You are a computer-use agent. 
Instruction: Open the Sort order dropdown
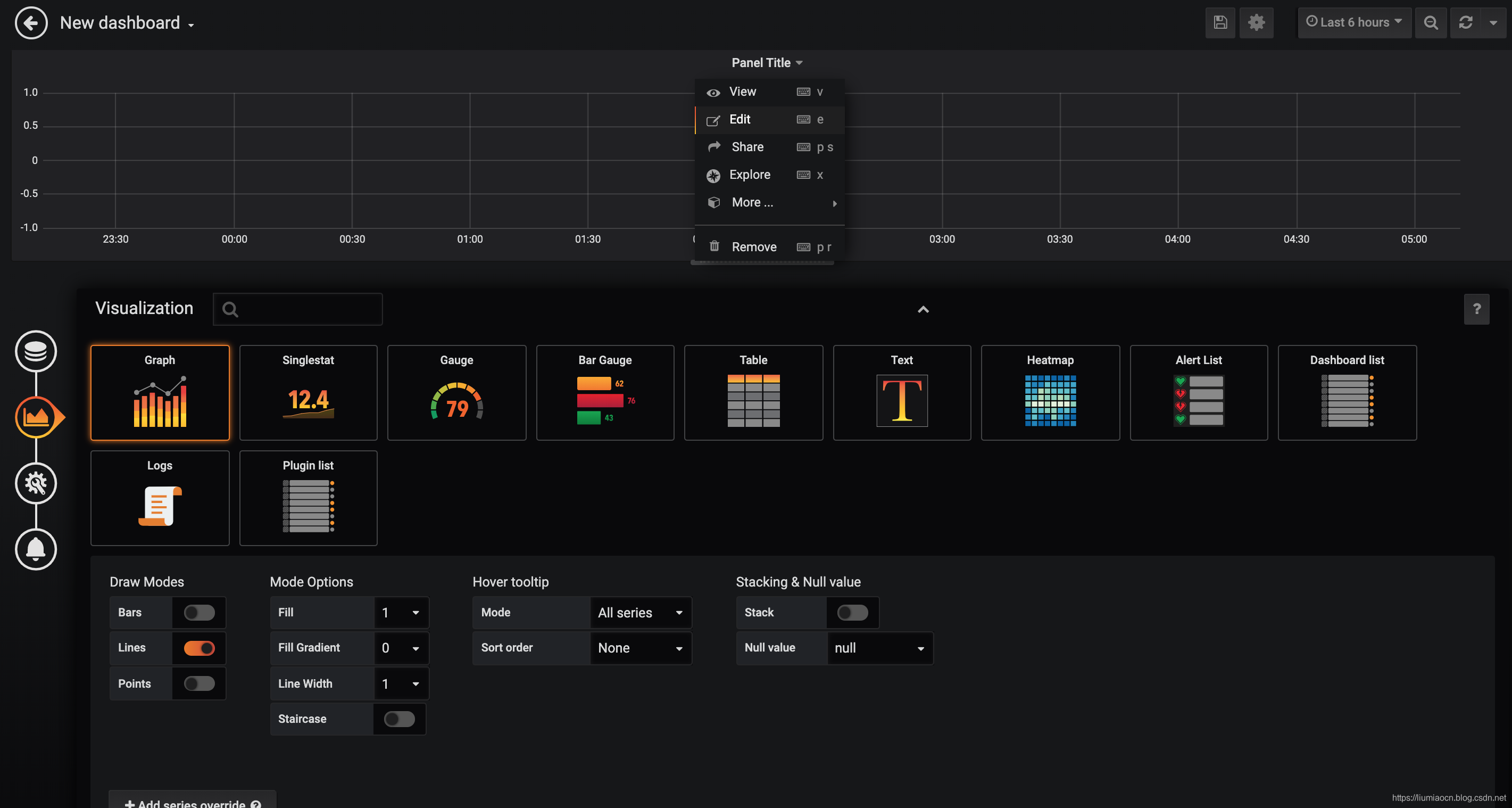pos(639,647)
